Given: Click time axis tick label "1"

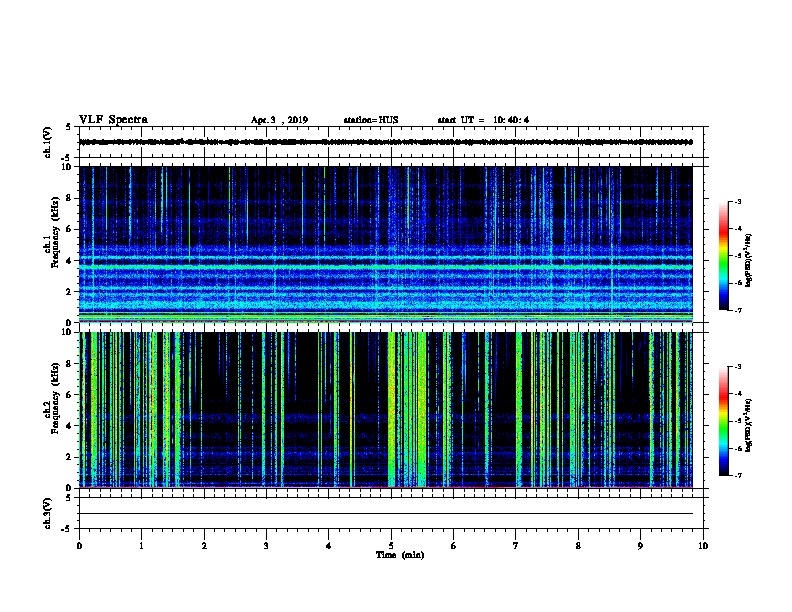Looking at the screenshot, I should [x=141, y=546].
